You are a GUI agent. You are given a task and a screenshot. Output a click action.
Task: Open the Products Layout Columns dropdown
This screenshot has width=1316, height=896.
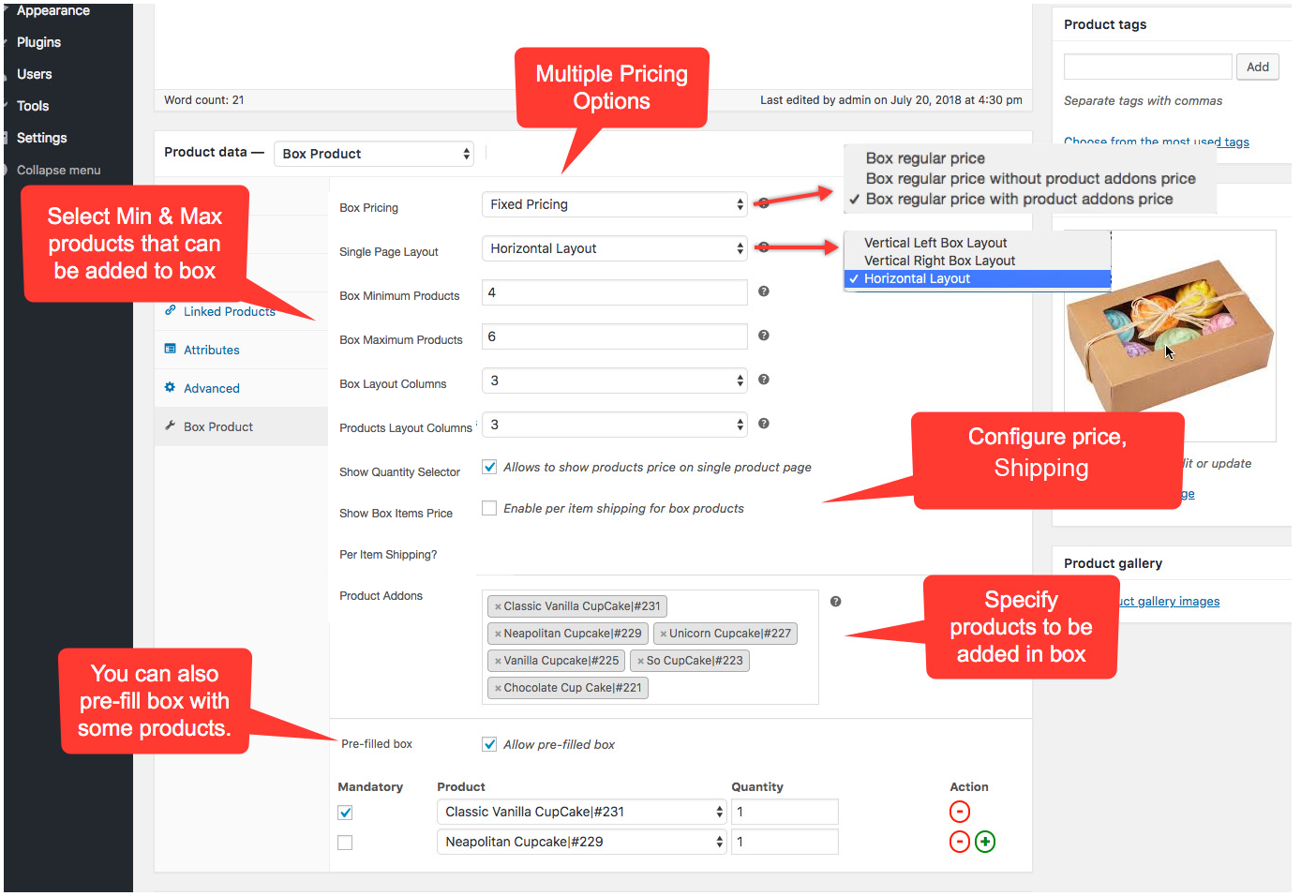(615, 425)
